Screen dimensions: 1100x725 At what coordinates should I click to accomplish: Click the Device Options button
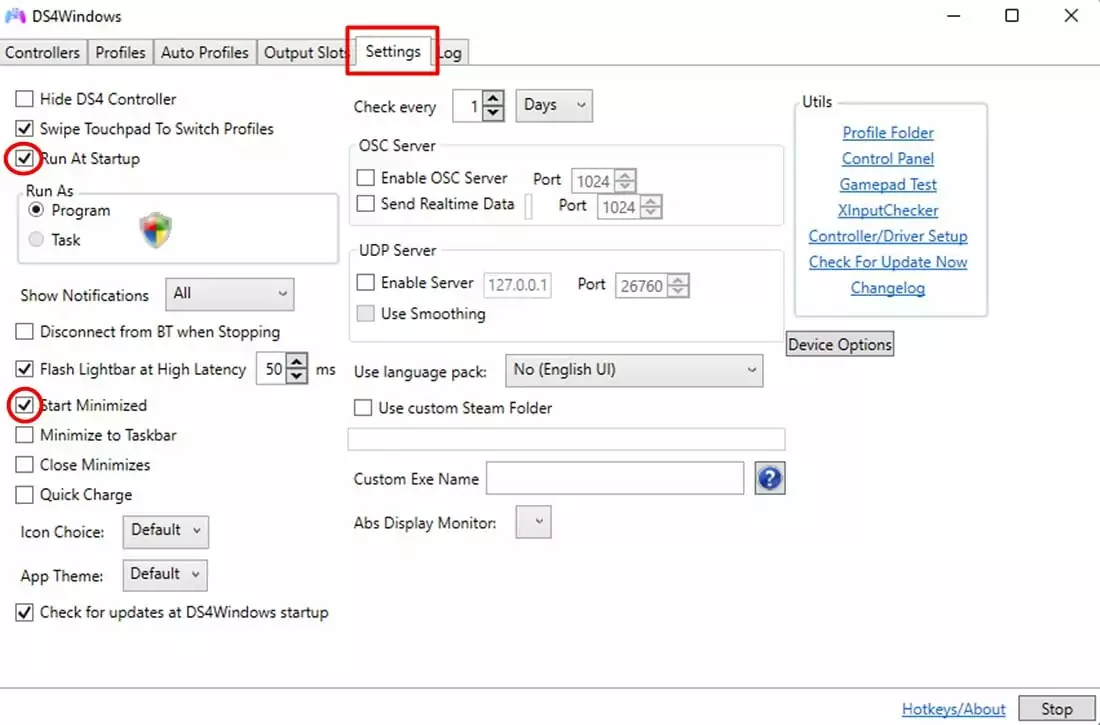pyautogui.click(x=840, y=345)
